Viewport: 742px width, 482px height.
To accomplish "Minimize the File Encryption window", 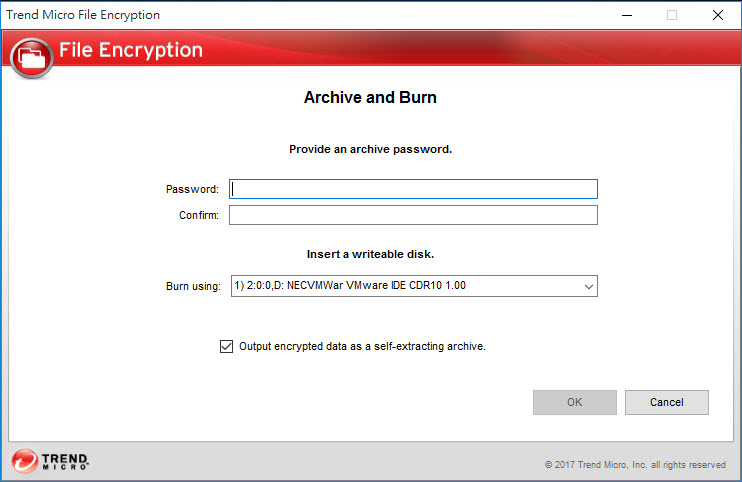I will (x=626, y=15).
